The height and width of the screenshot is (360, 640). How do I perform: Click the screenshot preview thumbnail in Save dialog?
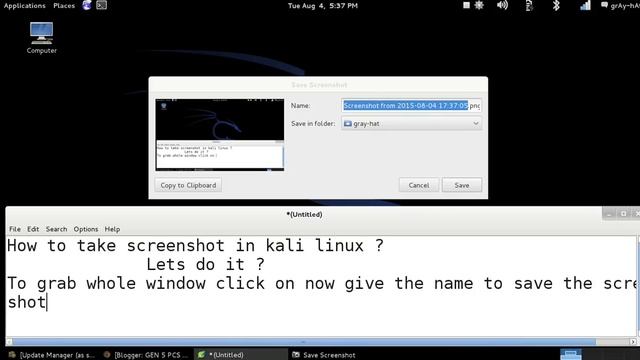click(220, 134)
